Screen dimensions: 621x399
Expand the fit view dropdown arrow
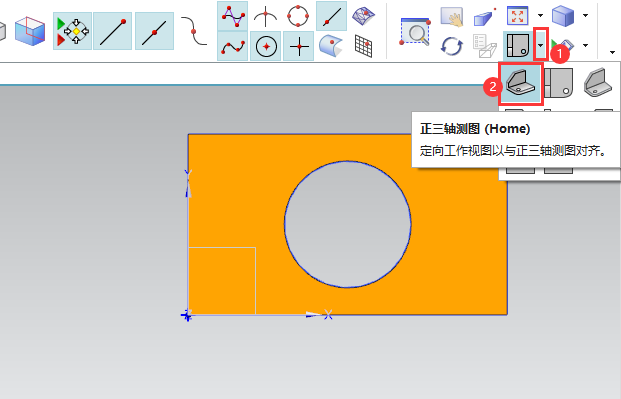[x=541, y=15]
